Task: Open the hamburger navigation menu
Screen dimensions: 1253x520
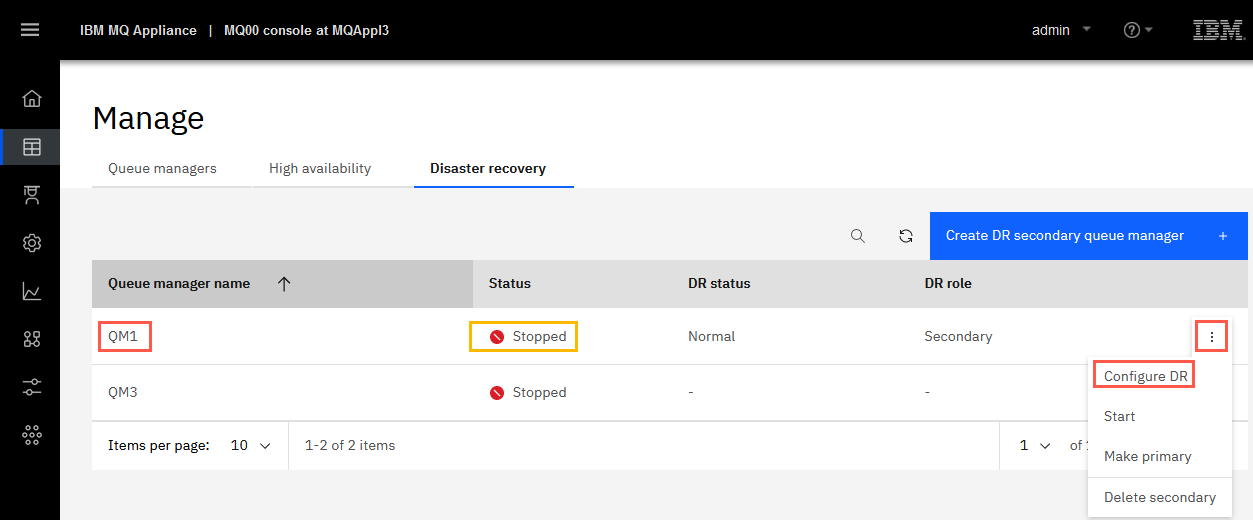Action: (x=30, y=30)
